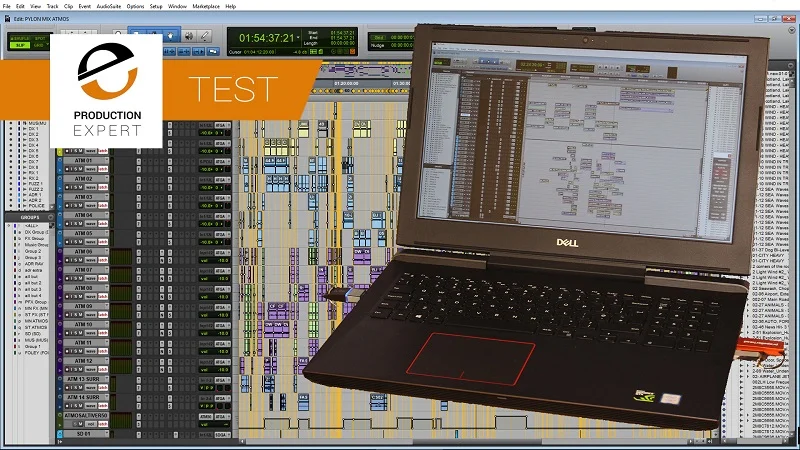This screenshot has width=800, height=450.
Task: Select the ATM 04 track name
Action: point(84,215)
